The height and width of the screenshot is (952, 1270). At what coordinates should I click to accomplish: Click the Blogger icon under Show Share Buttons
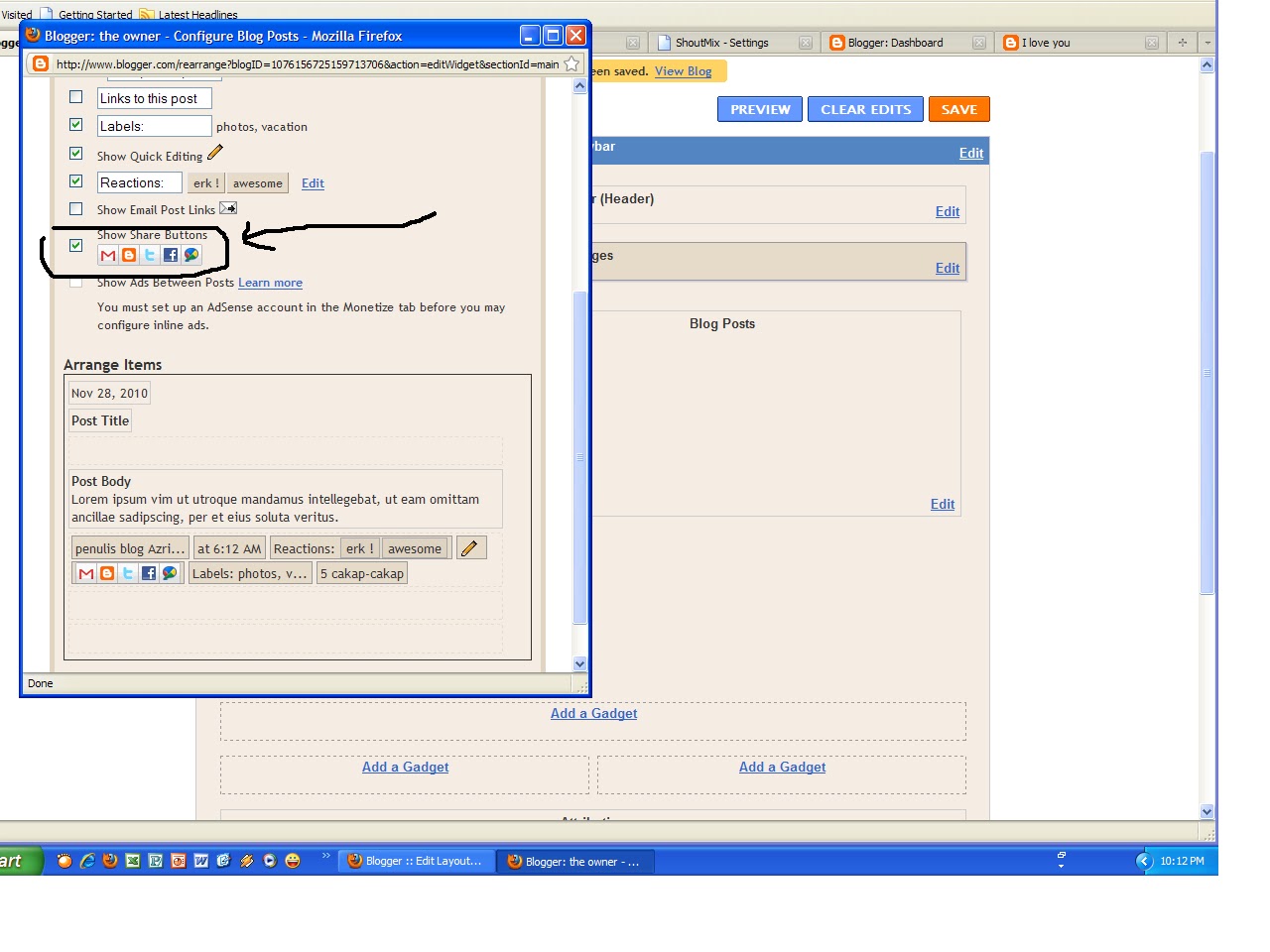point(129,255)
